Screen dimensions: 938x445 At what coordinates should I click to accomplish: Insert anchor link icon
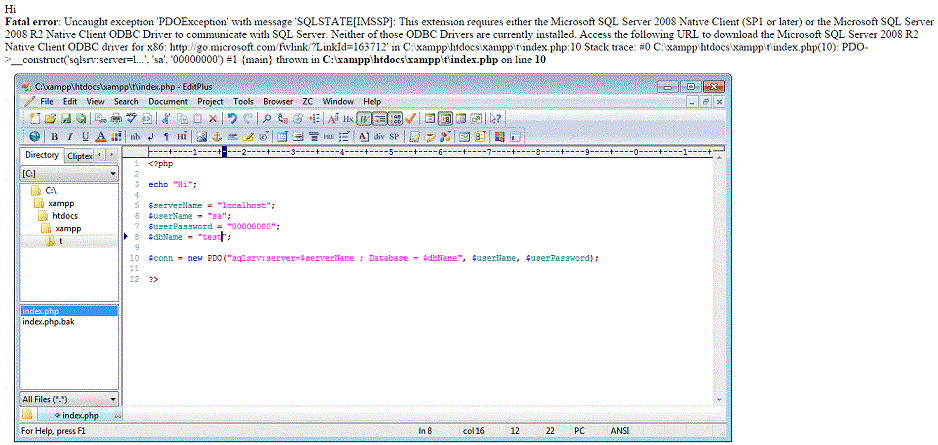pyautogui.click(x=217, y=136)
